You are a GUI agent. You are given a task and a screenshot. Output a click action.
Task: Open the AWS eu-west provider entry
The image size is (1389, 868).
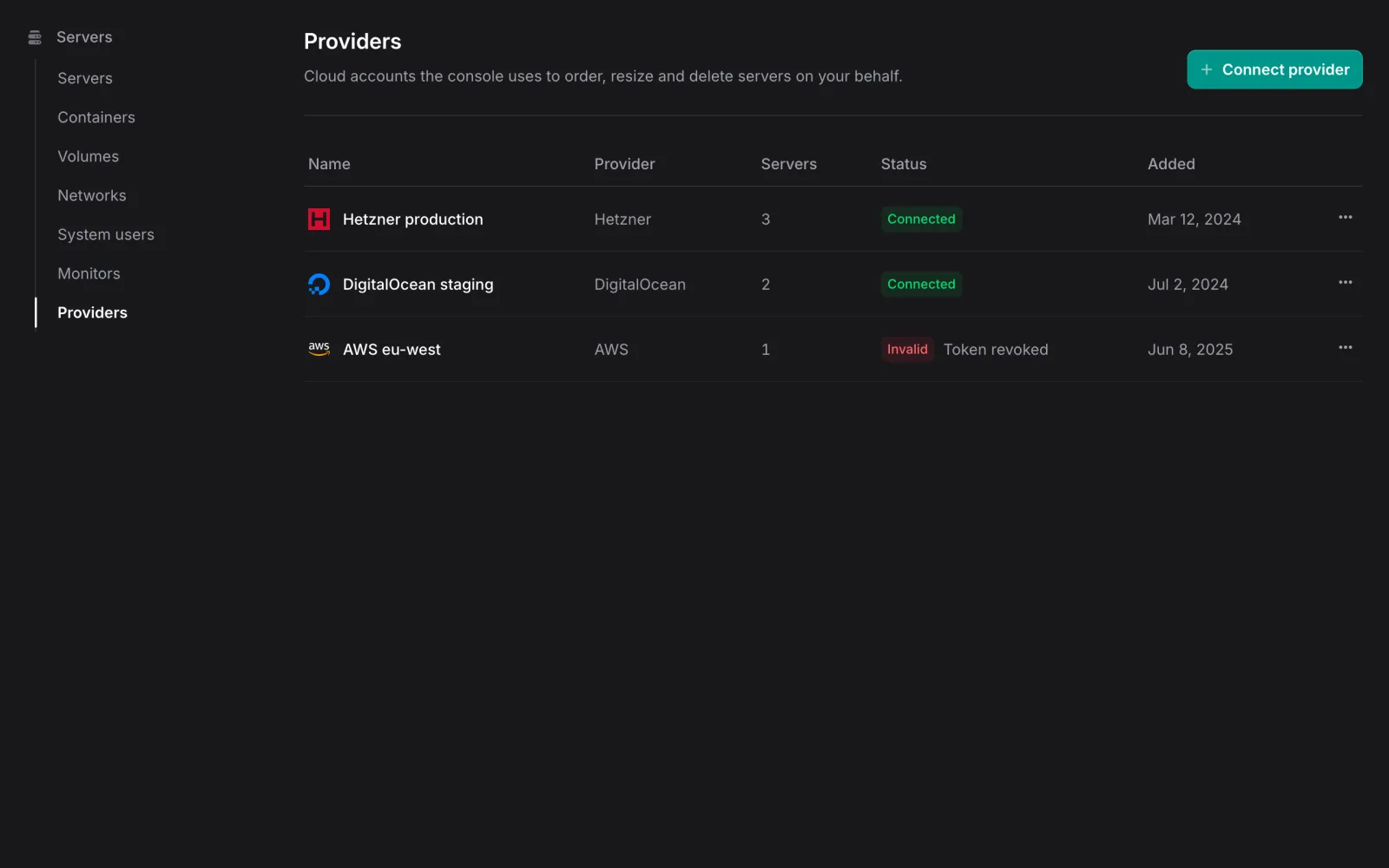tap(833, 349)
